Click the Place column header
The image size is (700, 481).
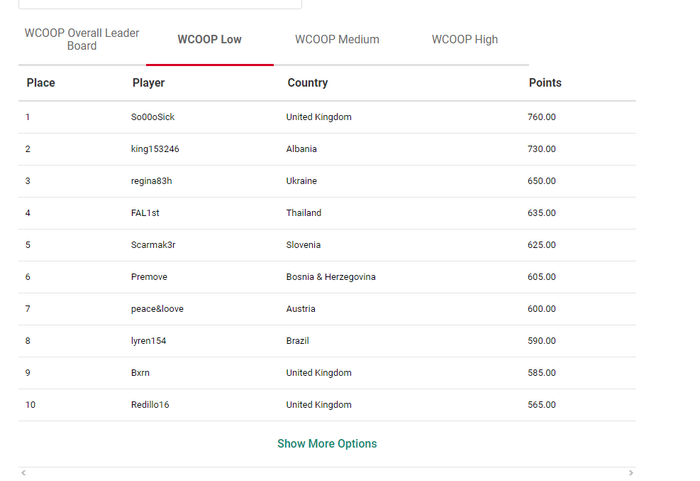click(x=41, y=83)
